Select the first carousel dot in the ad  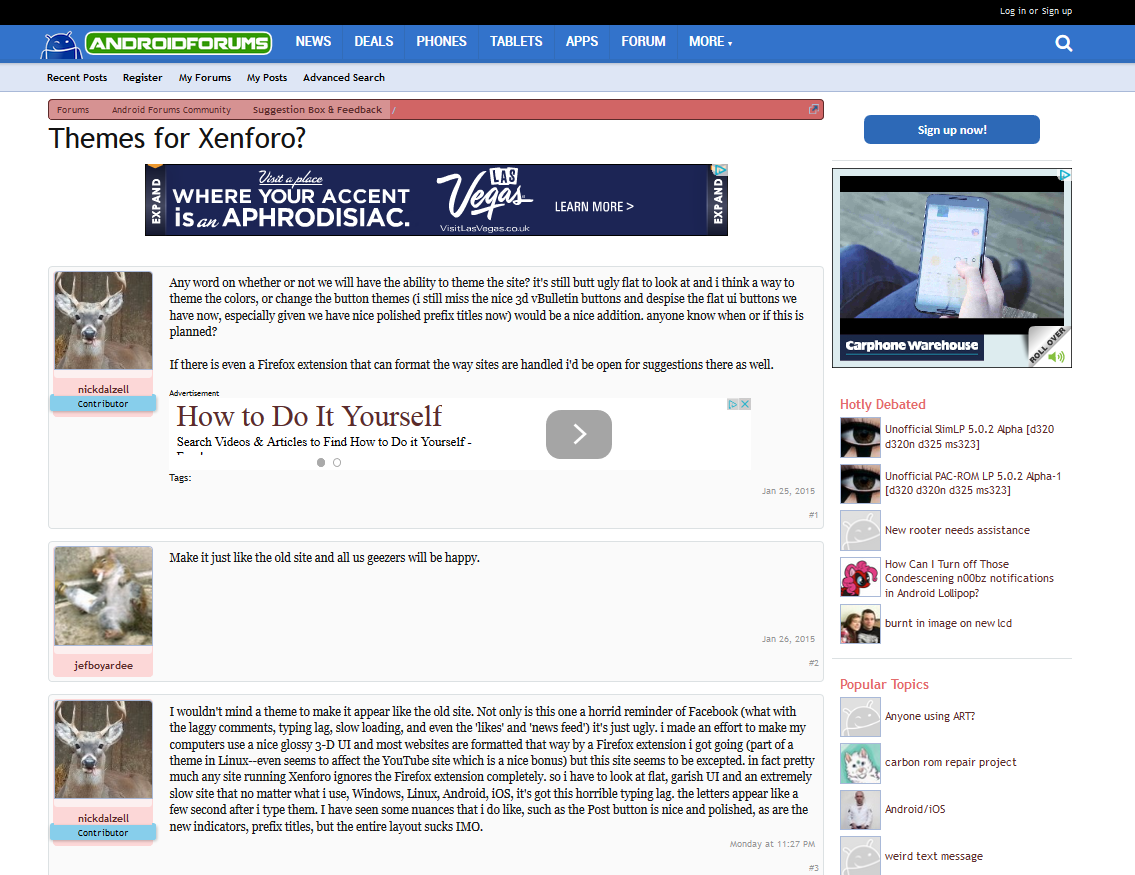pos(321,462)
